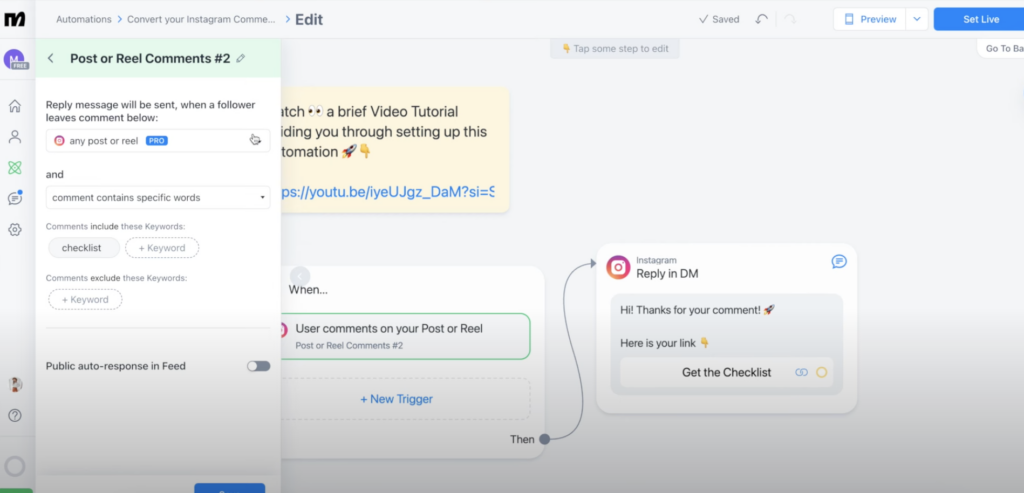Rename trigger using the pencil icon
Image resolution: width=1024 pixels, height=493 pixels.
click(240, 58)
